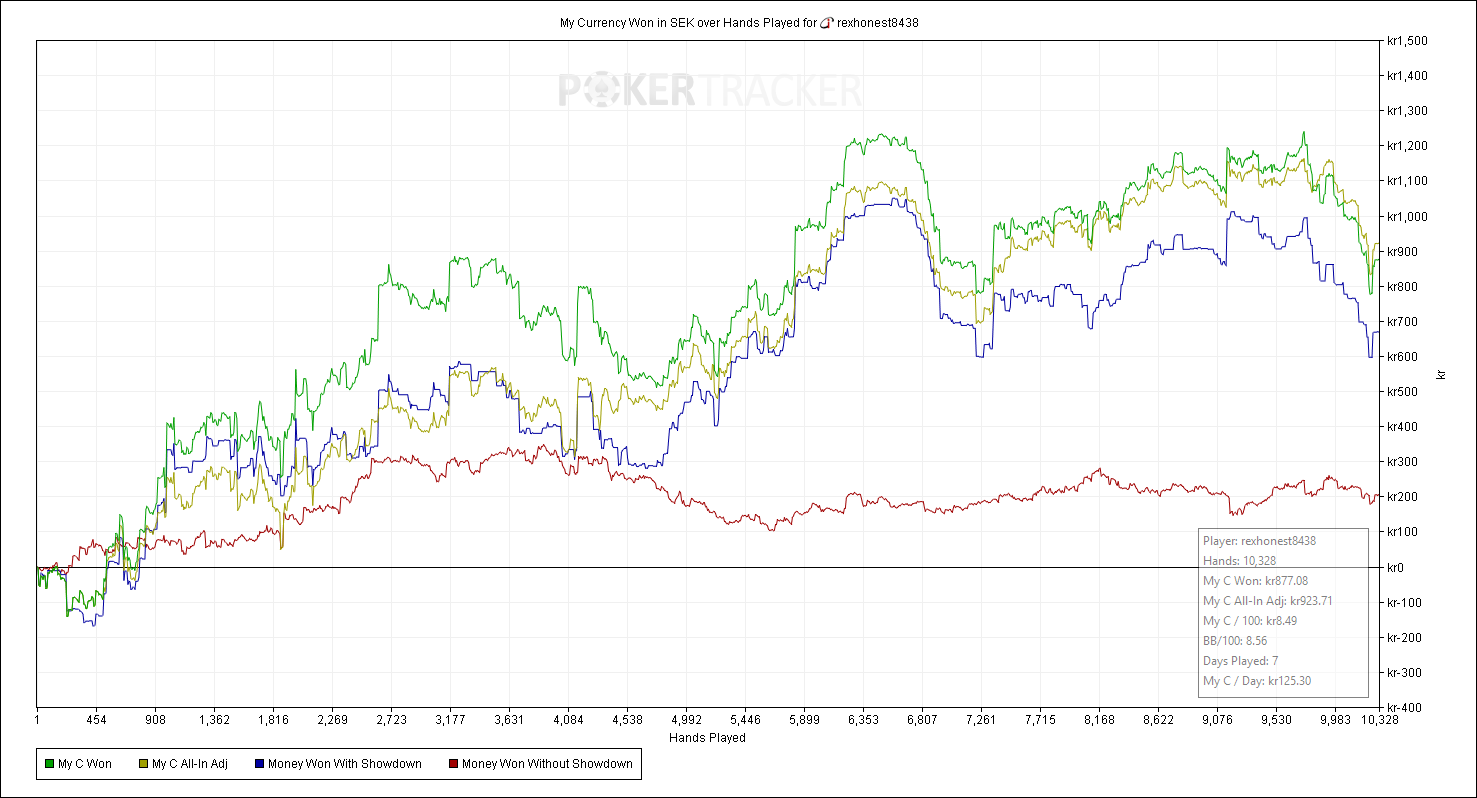Click the PokerTracker watermark logo
The height and width of the screenshot is (798, 1477).
[710, 91]
